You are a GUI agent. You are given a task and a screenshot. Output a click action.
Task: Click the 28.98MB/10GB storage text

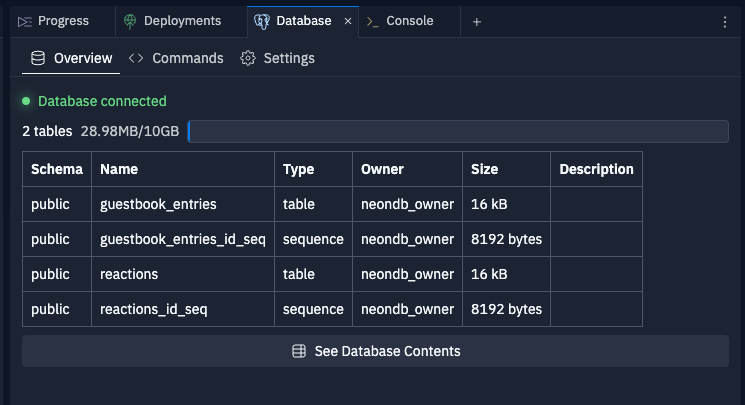pos(130,131)
